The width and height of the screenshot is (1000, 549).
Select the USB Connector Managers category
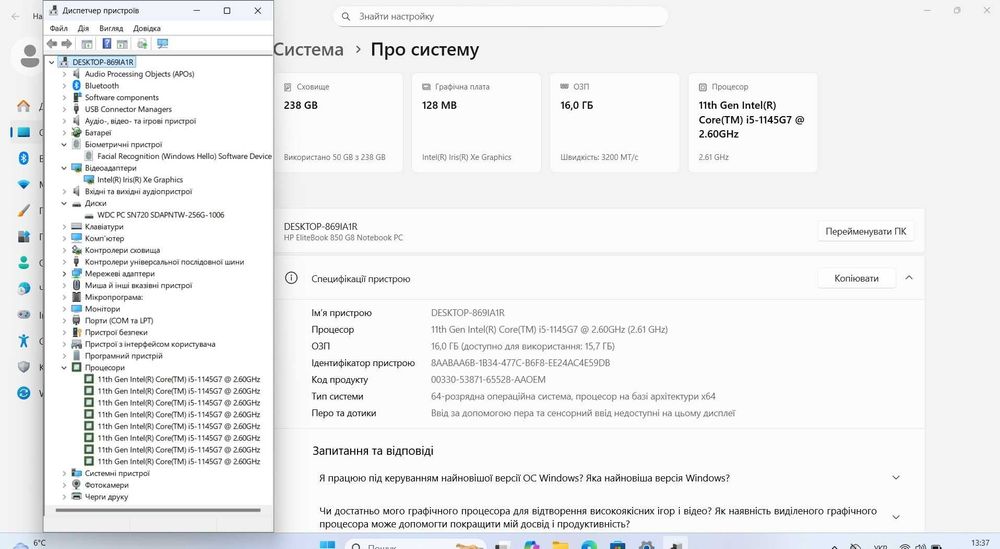[x=128, y=109]
